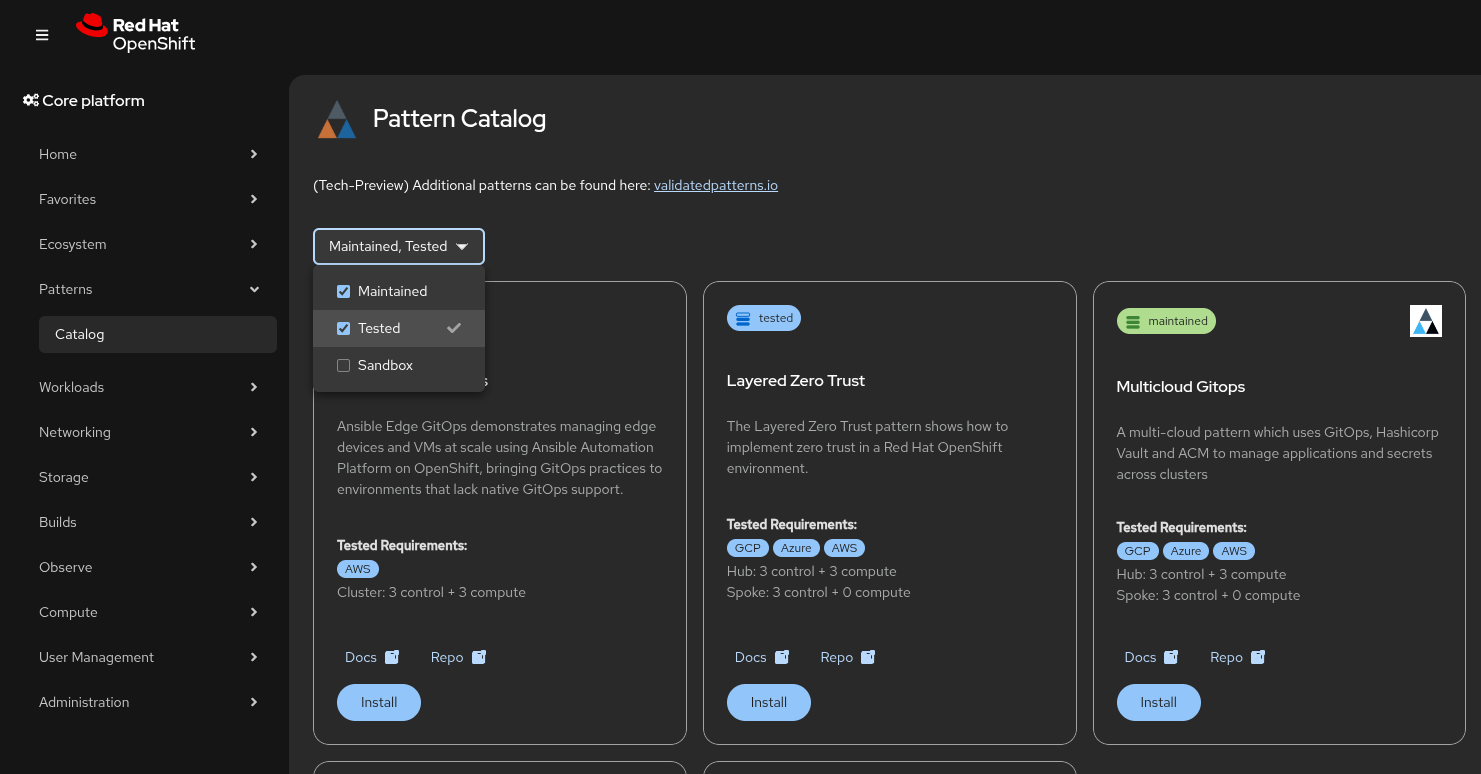Screen dimensions: 1481x774
Task: Click the Multicloud Gitops card title
Action: click(x=1181, y=386)
